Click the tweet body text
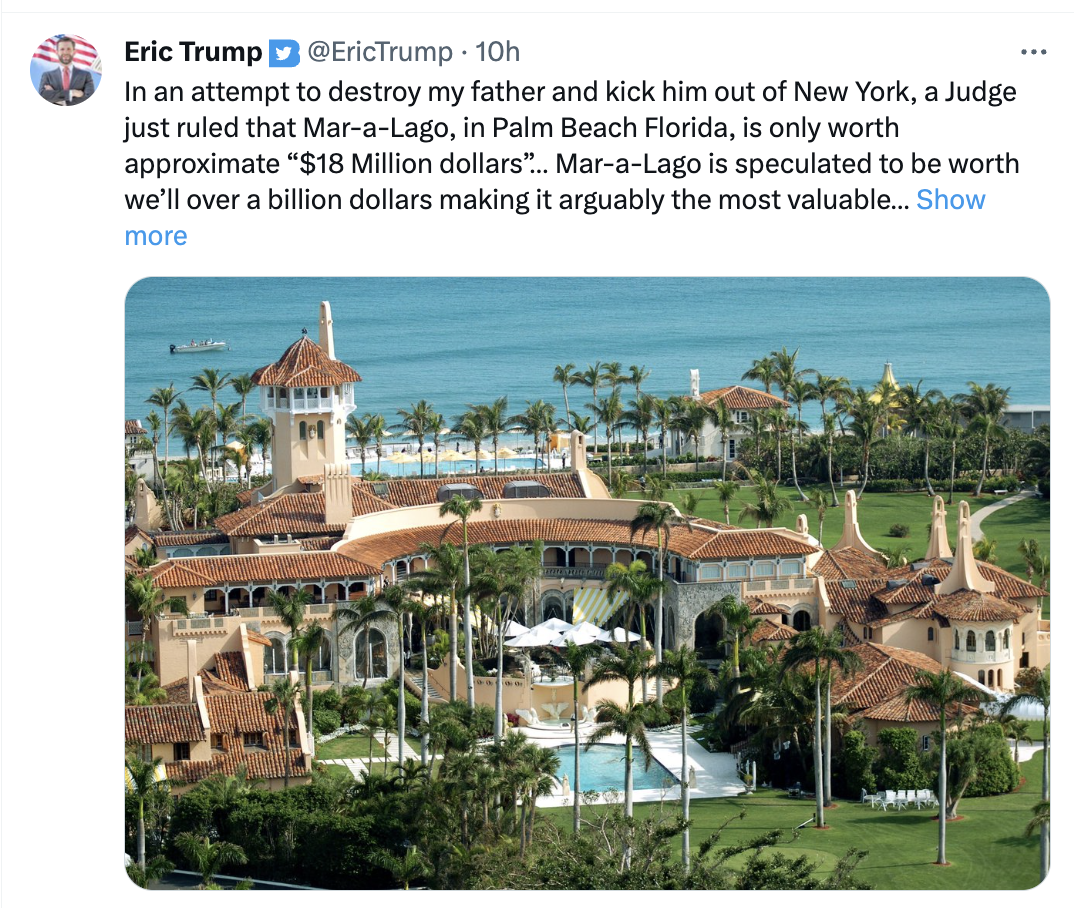Image resolution: width=1074 pixels, height=908 pixels. (x=570, y=146)
